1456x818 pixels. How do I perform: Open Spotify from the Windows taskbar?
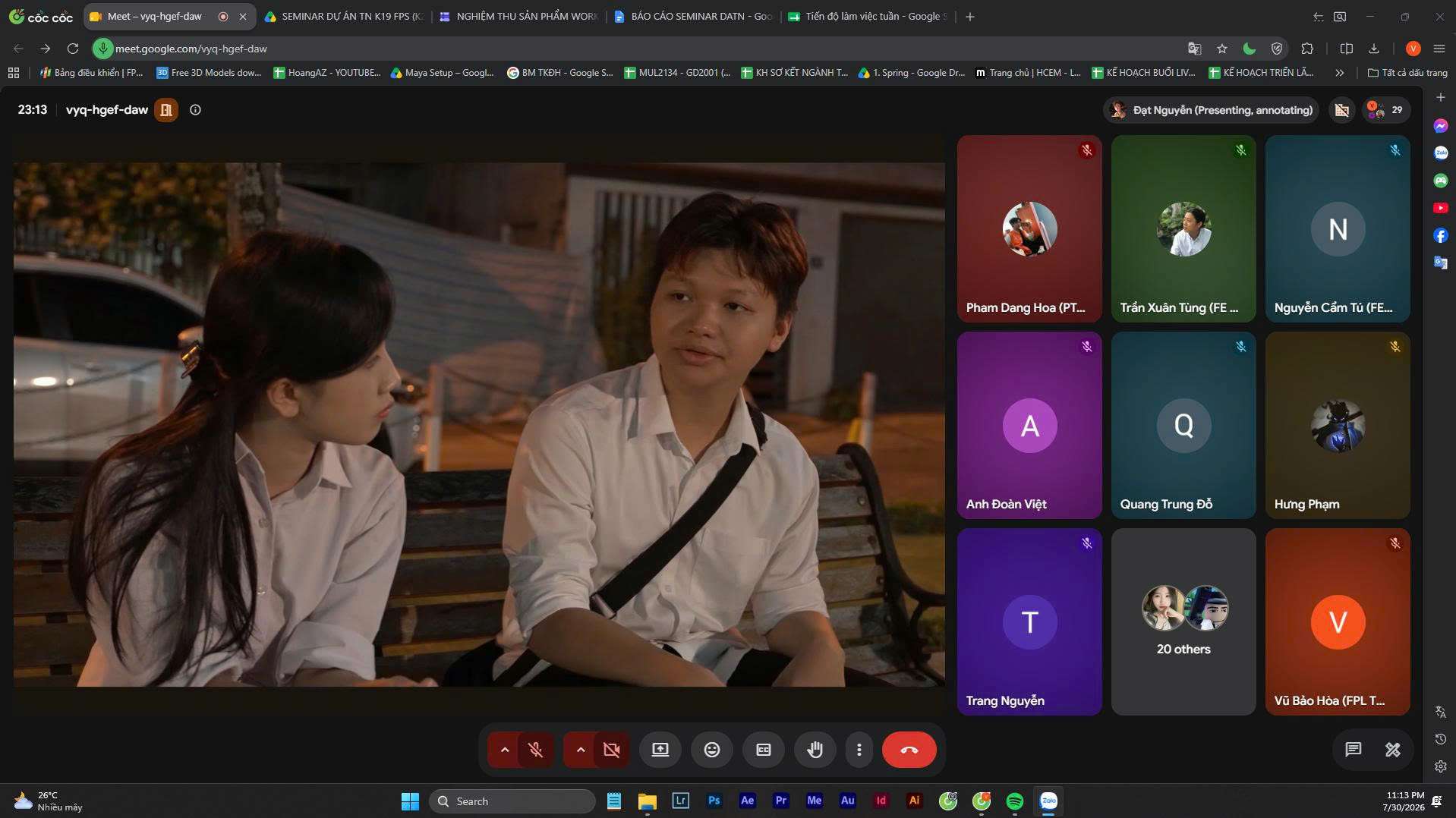click(x=1014, y=801)
